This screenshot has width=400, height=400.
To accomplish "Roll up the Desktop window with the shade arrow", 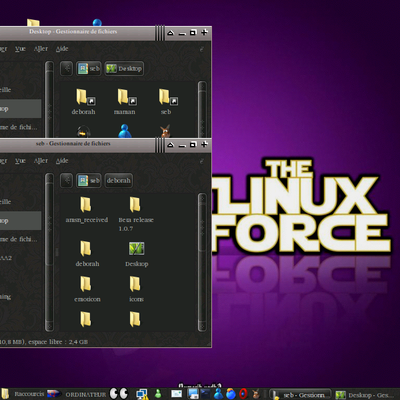I will coord(171,33).
